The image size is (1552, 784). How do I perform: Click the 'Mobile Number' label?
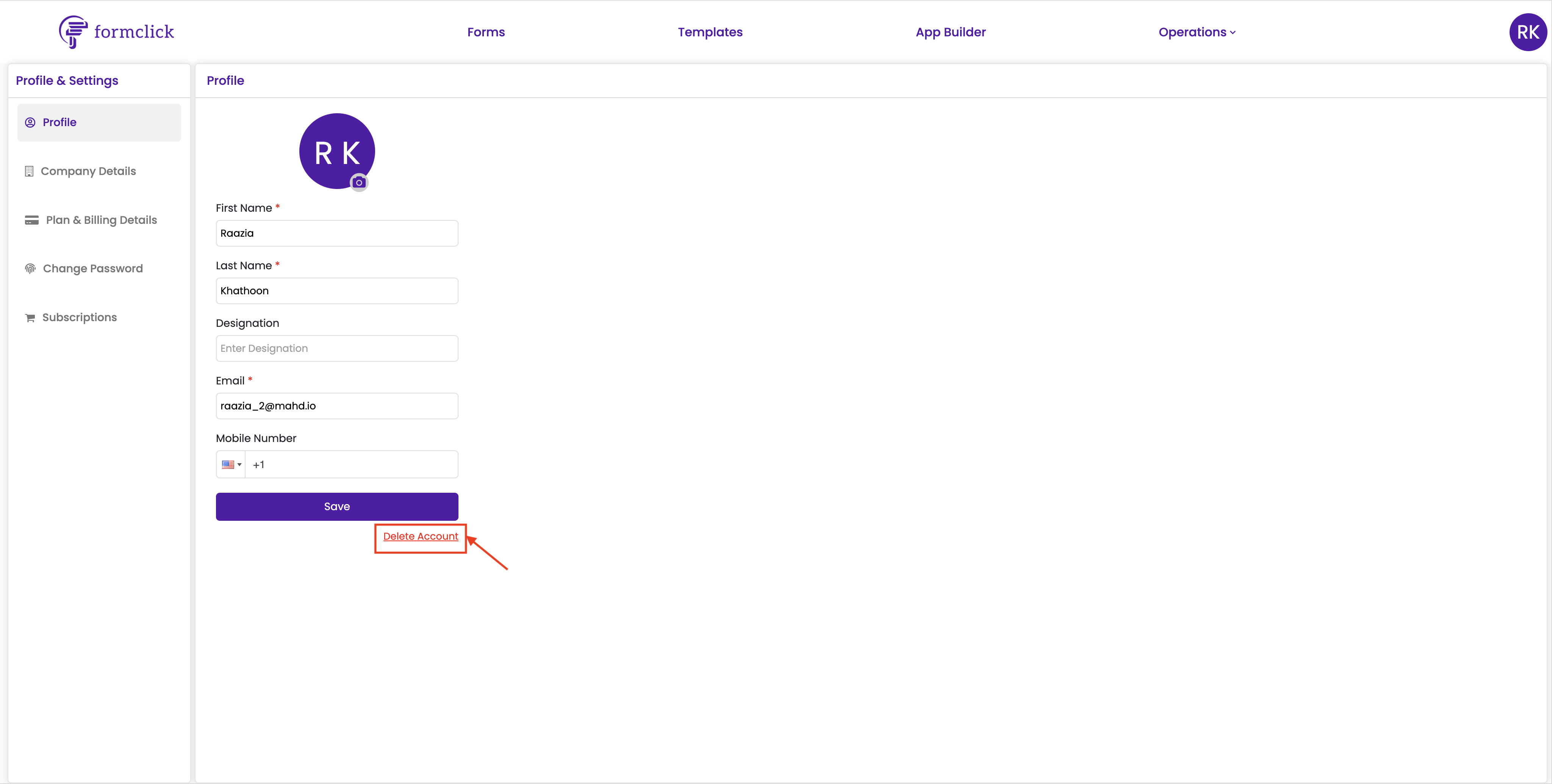pyautogui.click(x=256, y=438)
